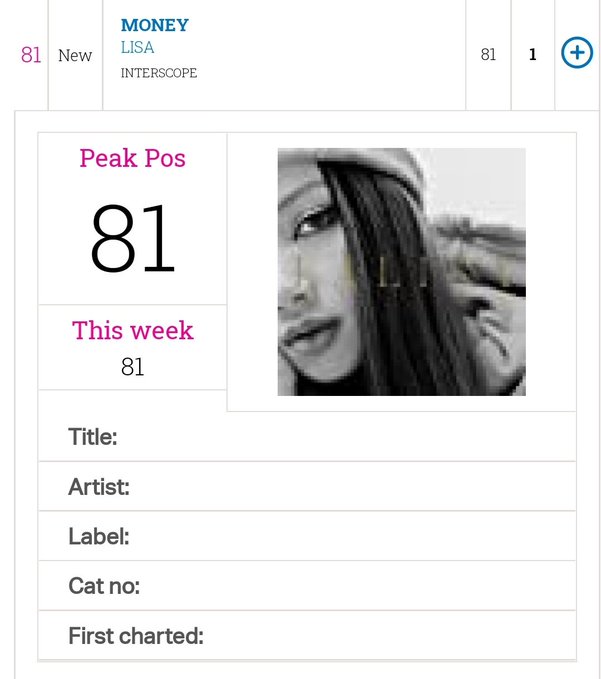Viewport: 601px width, 679px height.
Task: Collapse the details panel with plus icon
Action: click(x=577, y=53)
